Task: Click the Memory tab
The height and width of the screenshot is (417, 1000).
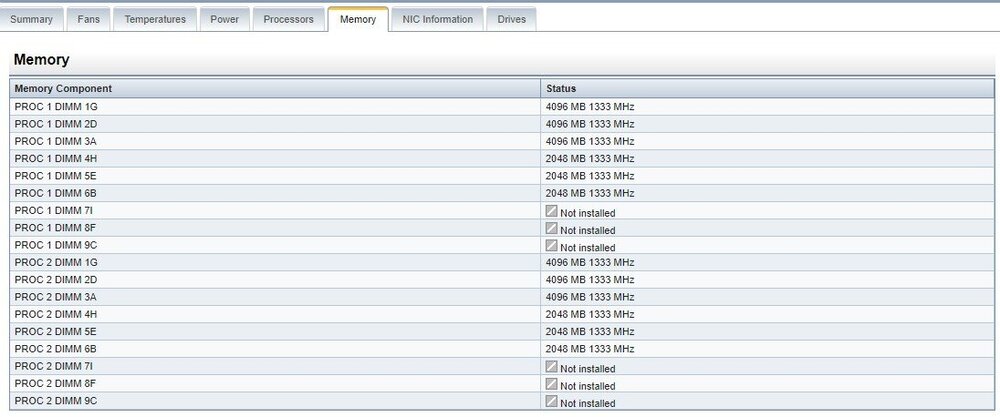Action: point(358,19)
